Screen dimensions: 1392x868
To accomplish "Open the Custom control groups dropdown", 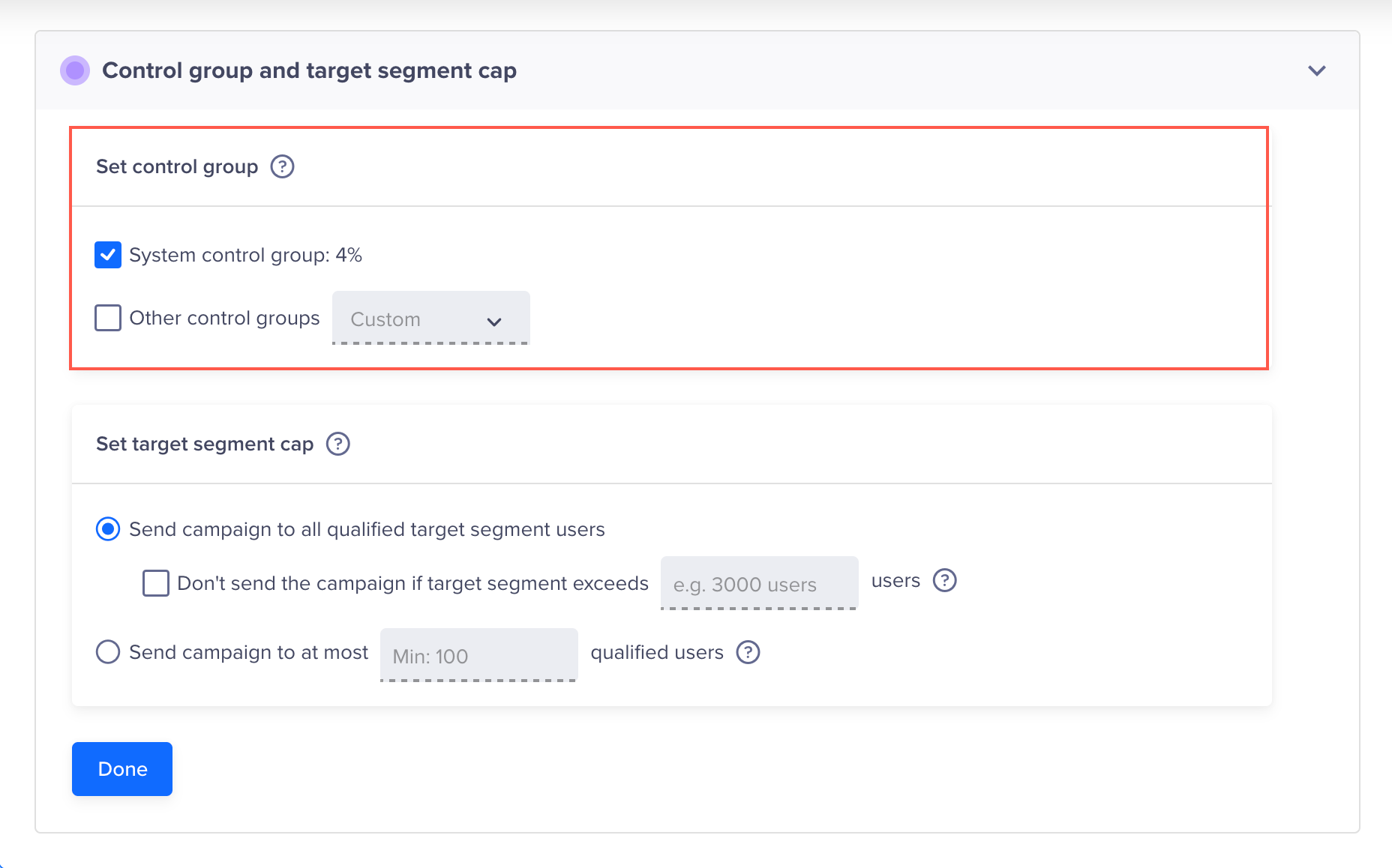I will [431, 319].
